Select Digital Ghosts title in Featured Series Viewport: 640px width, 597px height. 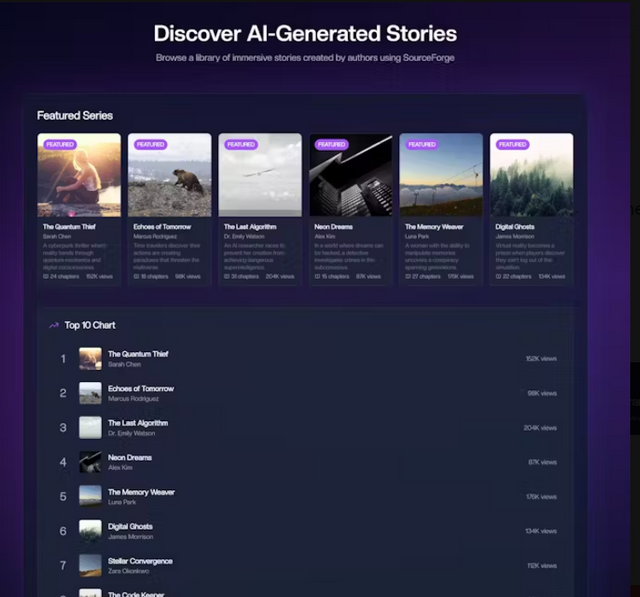515,227
